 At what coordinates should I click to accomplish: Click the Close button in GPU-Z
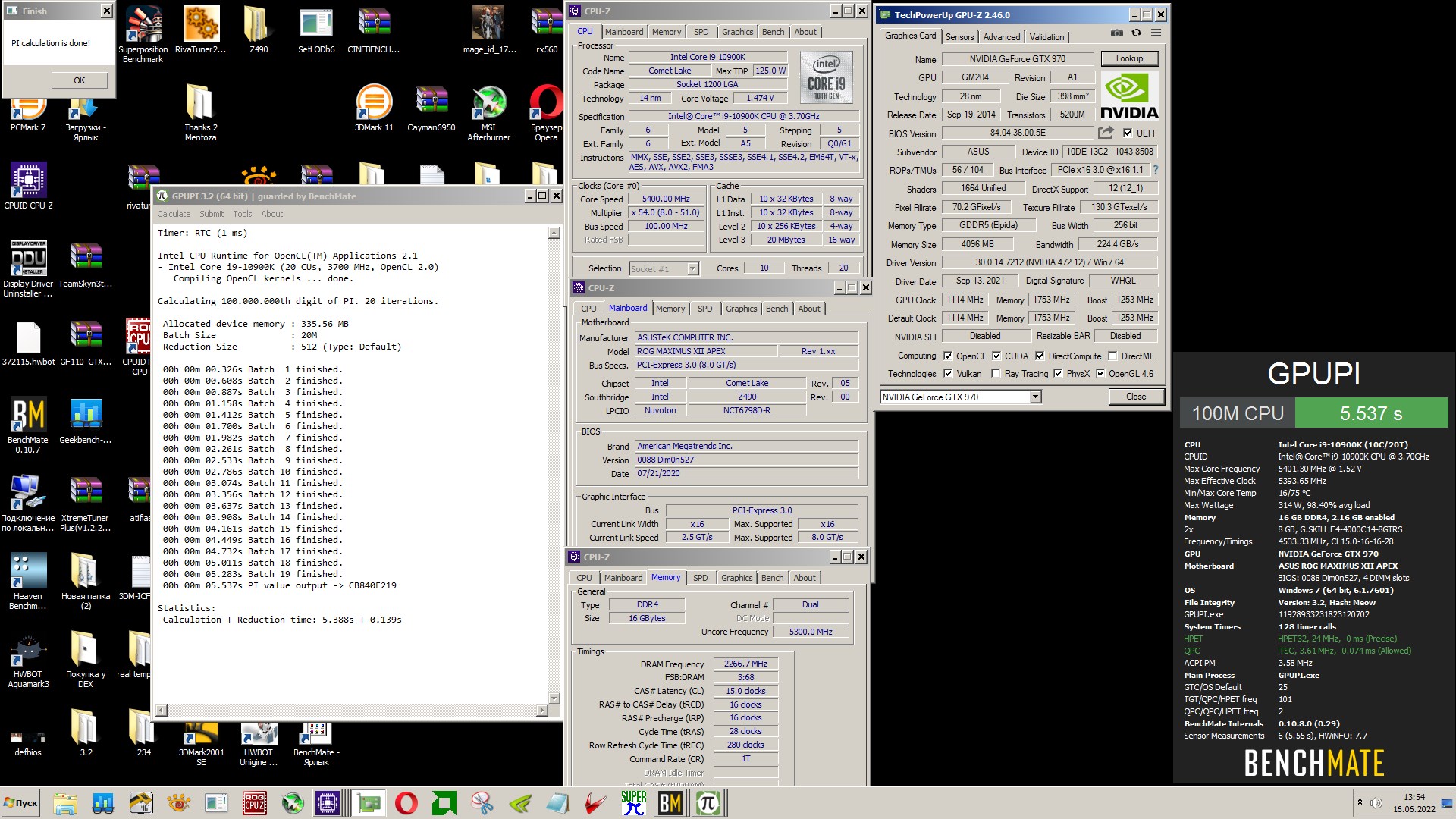[x=1136, y=397]
